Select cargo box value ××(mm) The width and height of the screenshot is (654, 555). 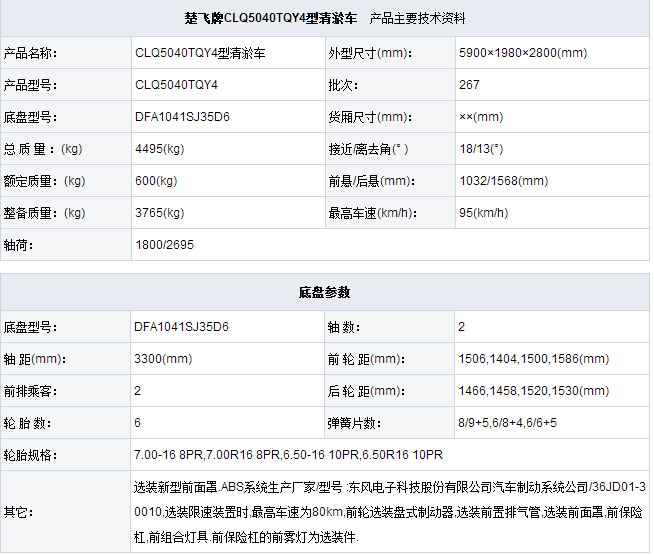481,117
